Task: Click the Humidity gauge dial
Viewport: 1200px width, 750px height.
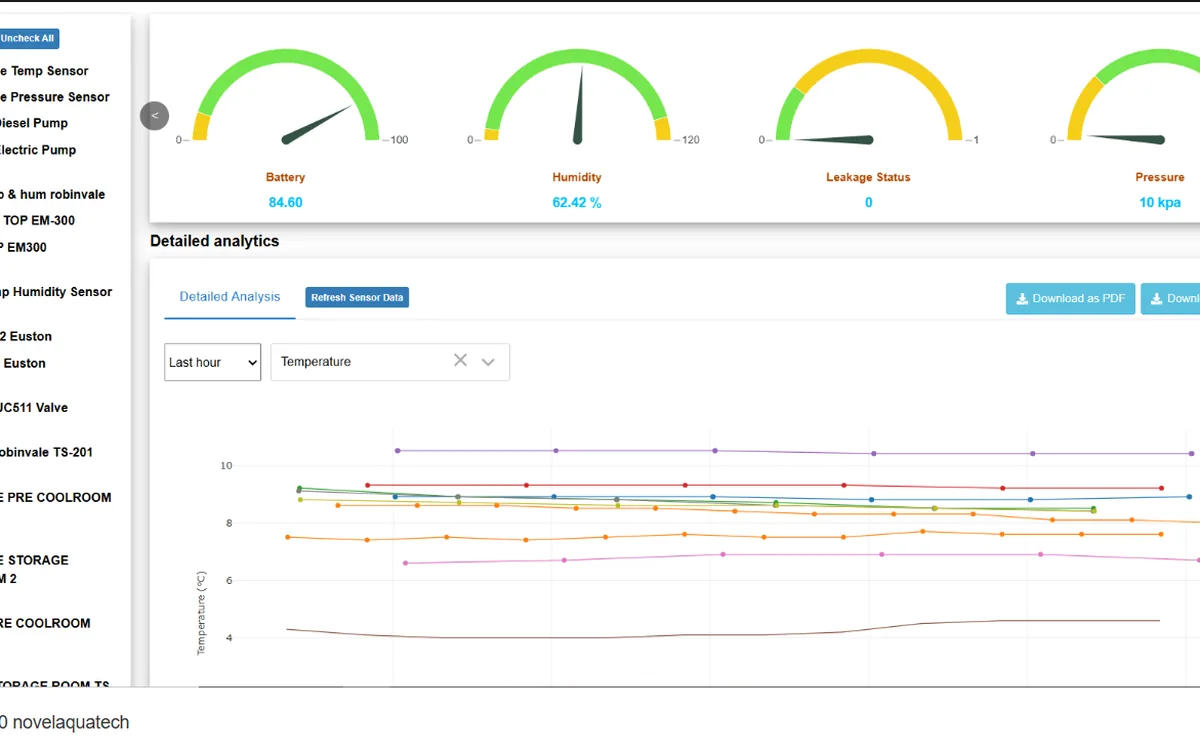Action: (577, 94)
